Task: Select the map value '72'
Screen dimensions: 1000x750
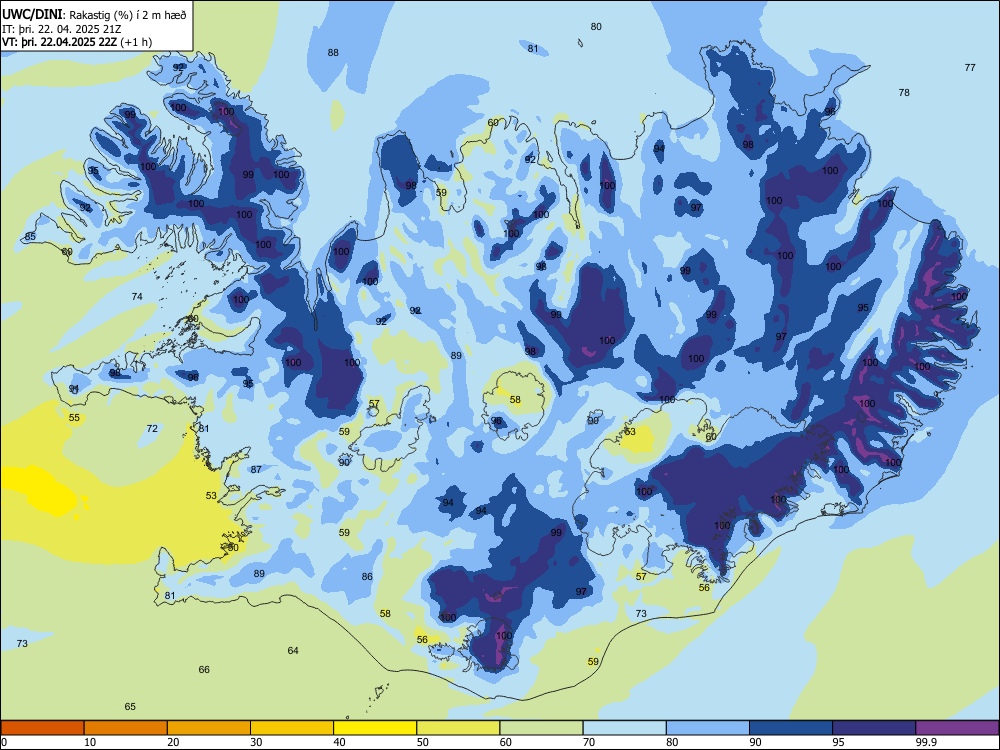Action: click(152, 429)
